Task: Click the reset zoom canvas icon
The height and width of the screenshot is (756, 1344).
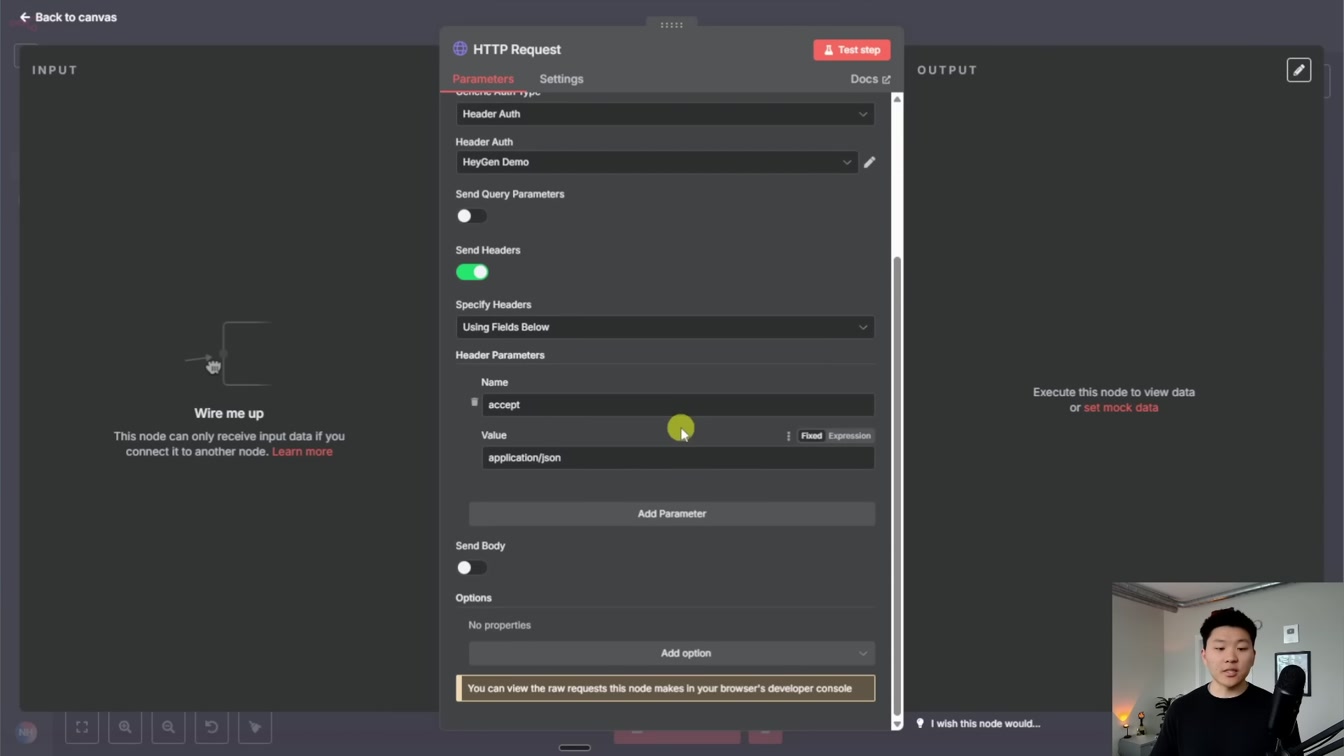Action: tap(211, 728)
